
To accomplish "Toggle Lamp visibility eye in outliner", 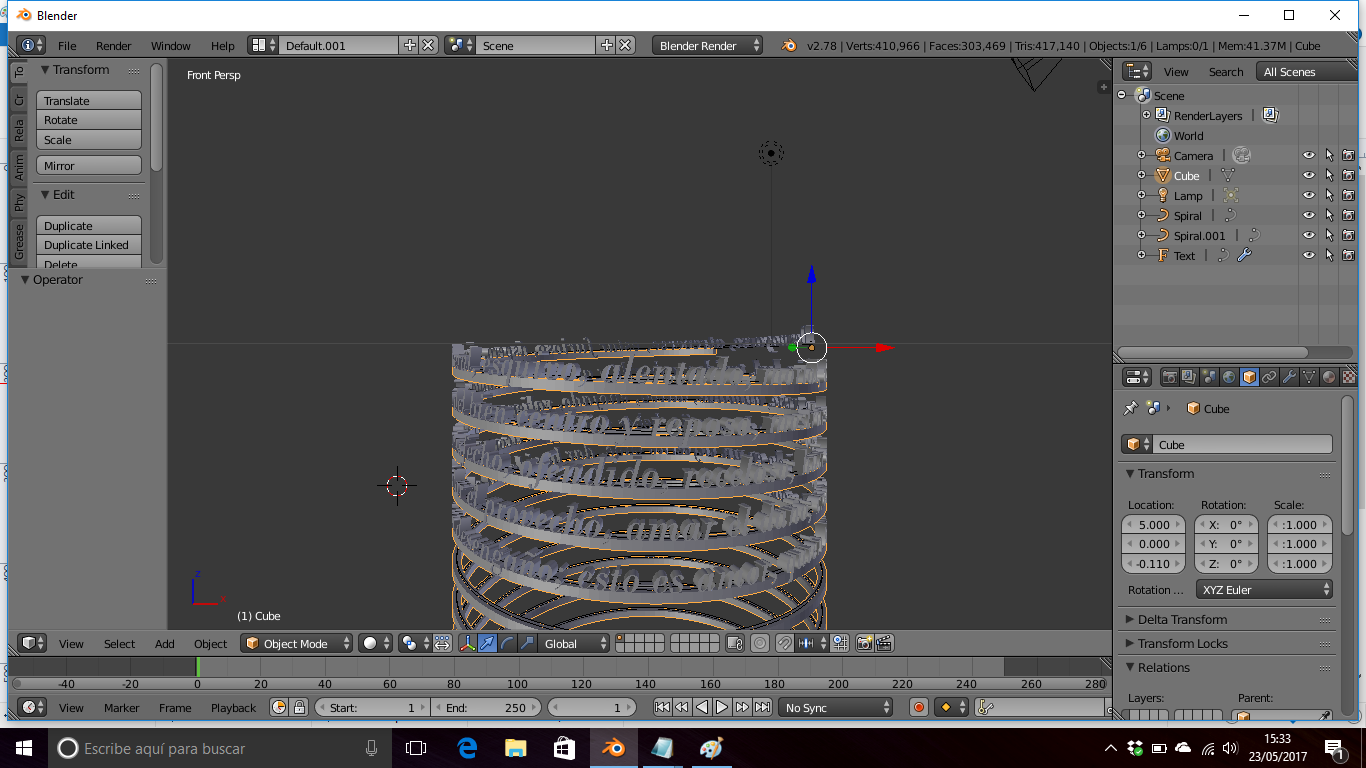I will point(1308,195).
